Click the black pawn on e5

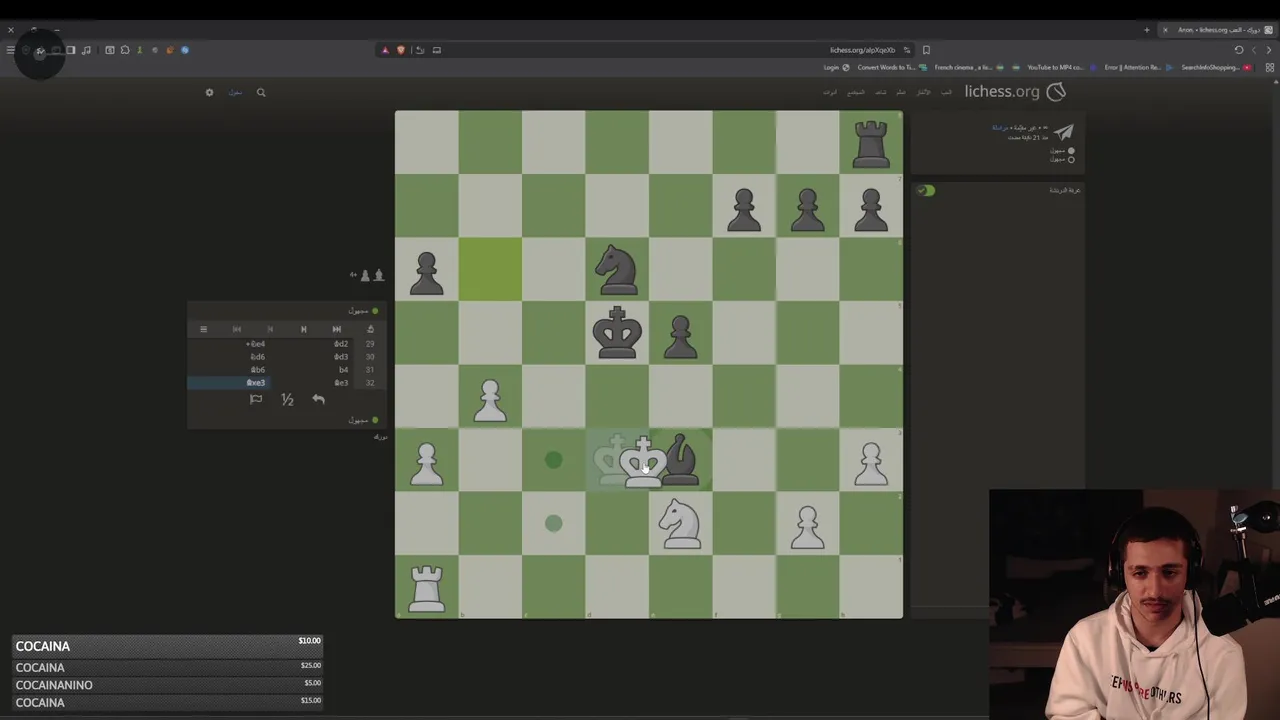[681, 335]
